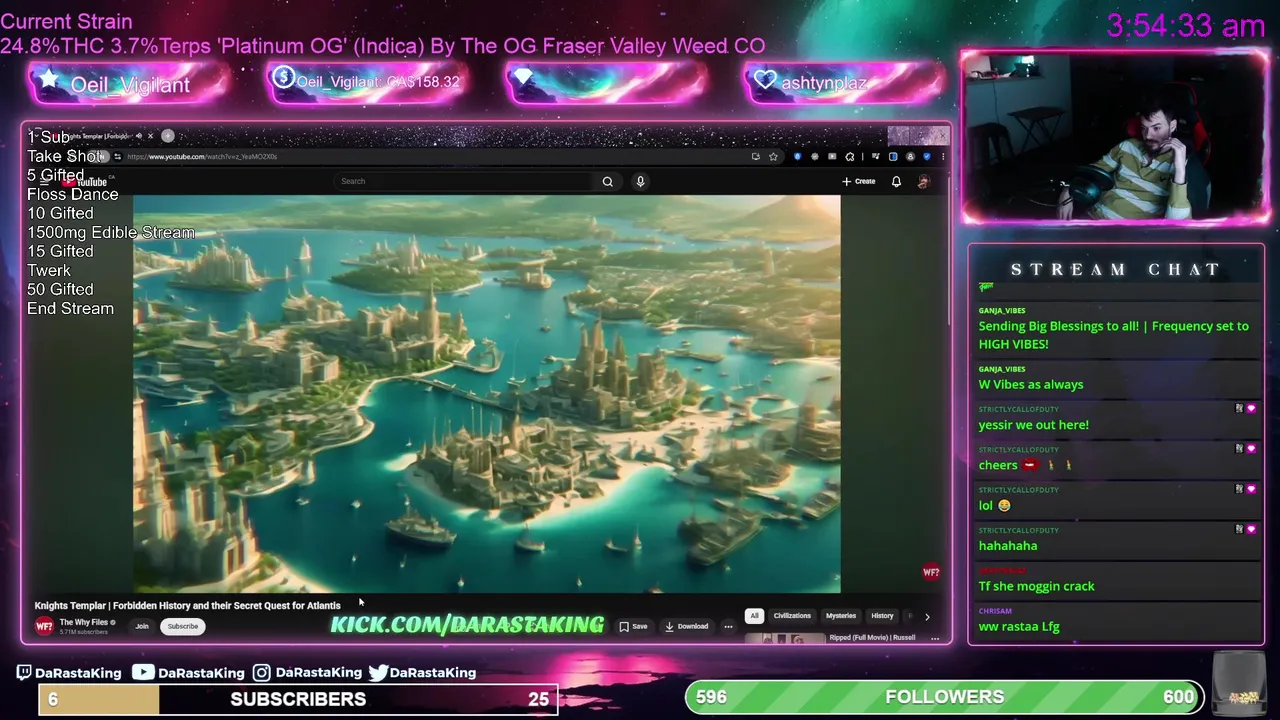Select the History filter chip
1280x720 pixels.
point(882,616)
